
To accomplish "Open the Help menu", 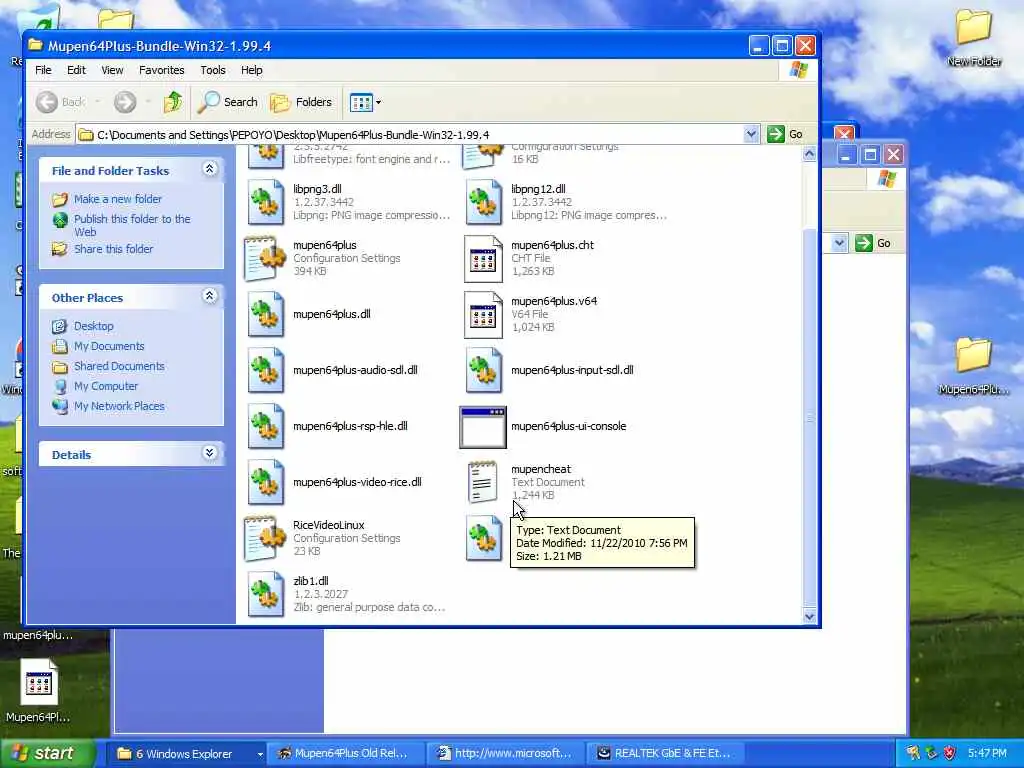I will point(251,70).
